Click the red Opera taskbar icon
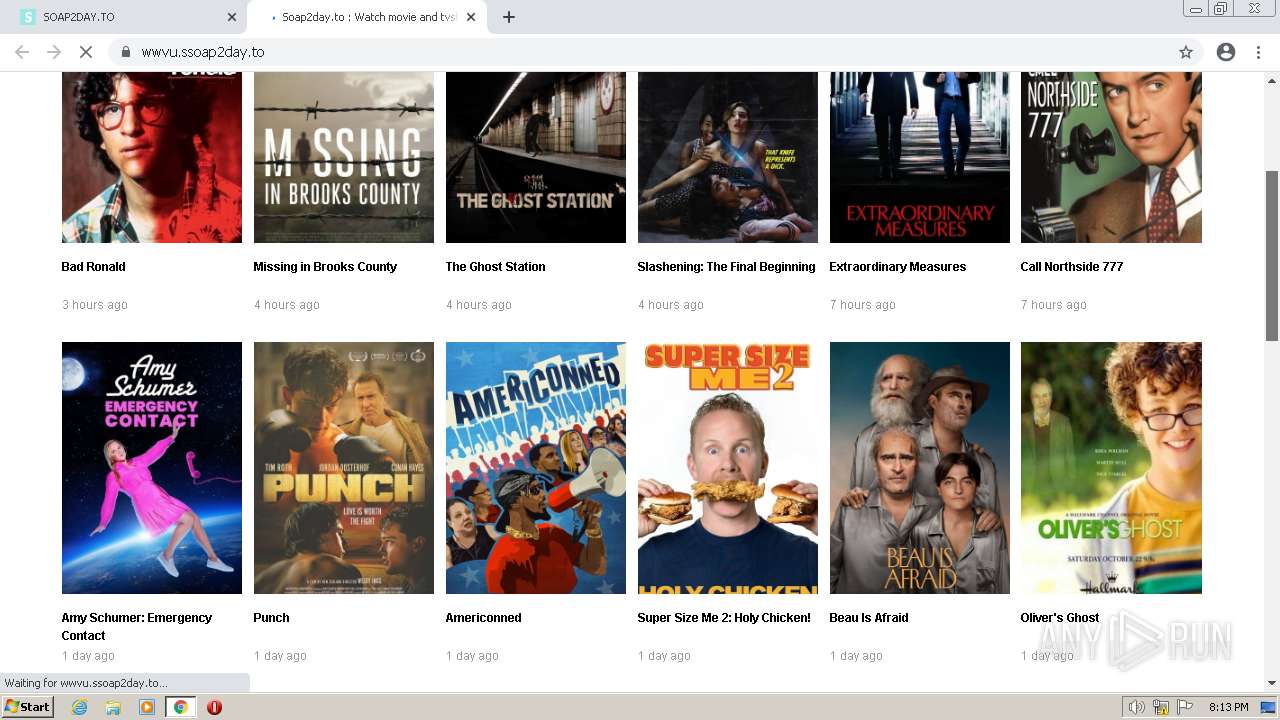This screenshot has width=1280, height=720. pyautogui.click(x=214, y=707)
